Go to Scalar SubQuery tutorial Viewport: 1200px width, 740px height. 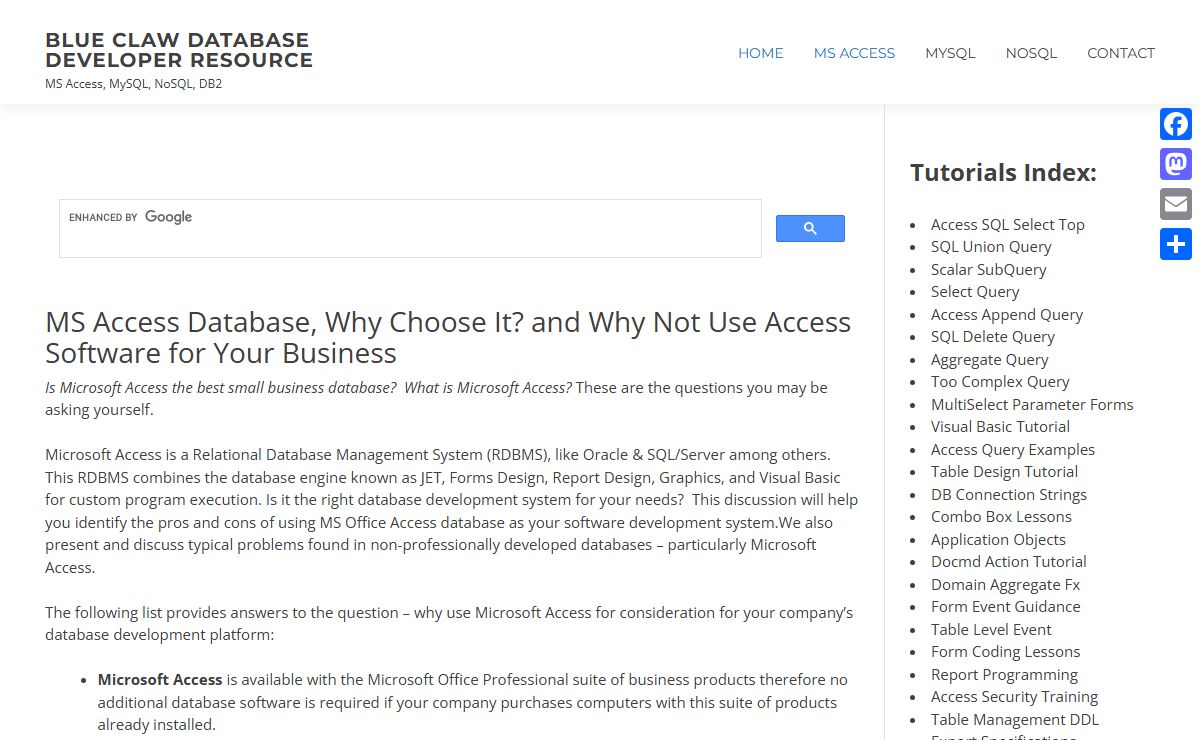[989, 269]
